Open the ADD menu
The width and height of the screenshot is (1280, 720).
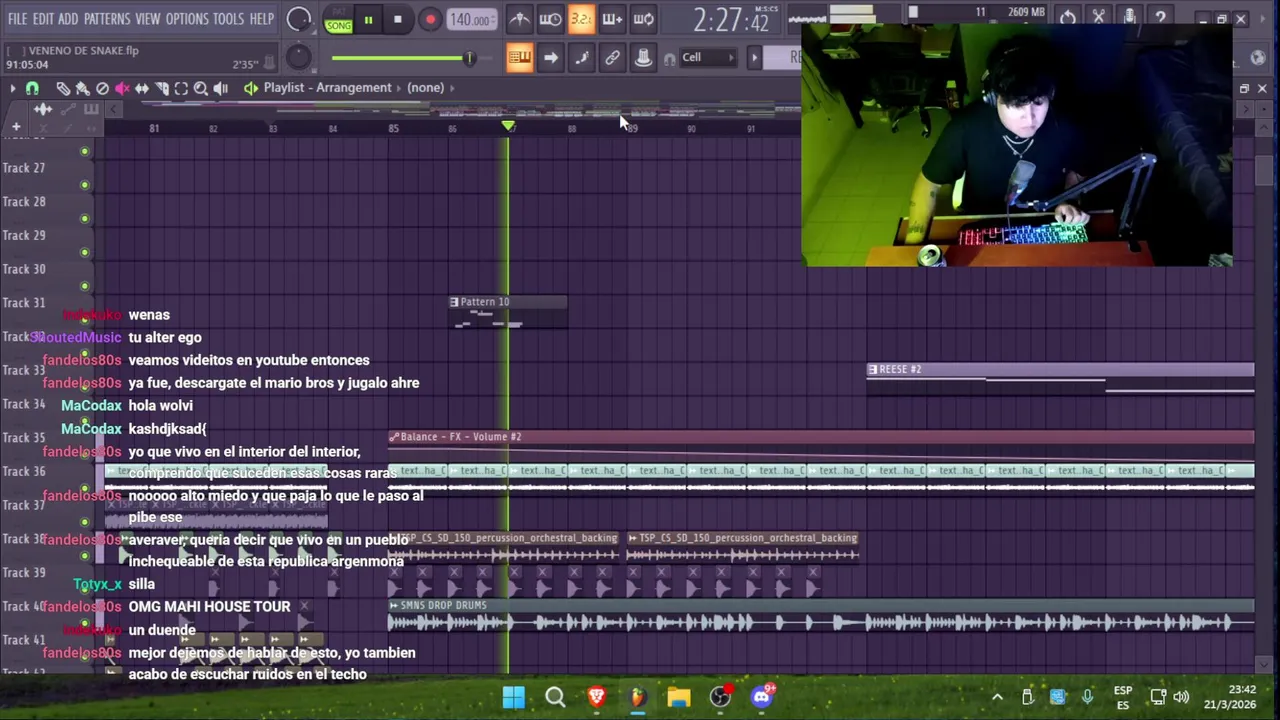[68, 19]
